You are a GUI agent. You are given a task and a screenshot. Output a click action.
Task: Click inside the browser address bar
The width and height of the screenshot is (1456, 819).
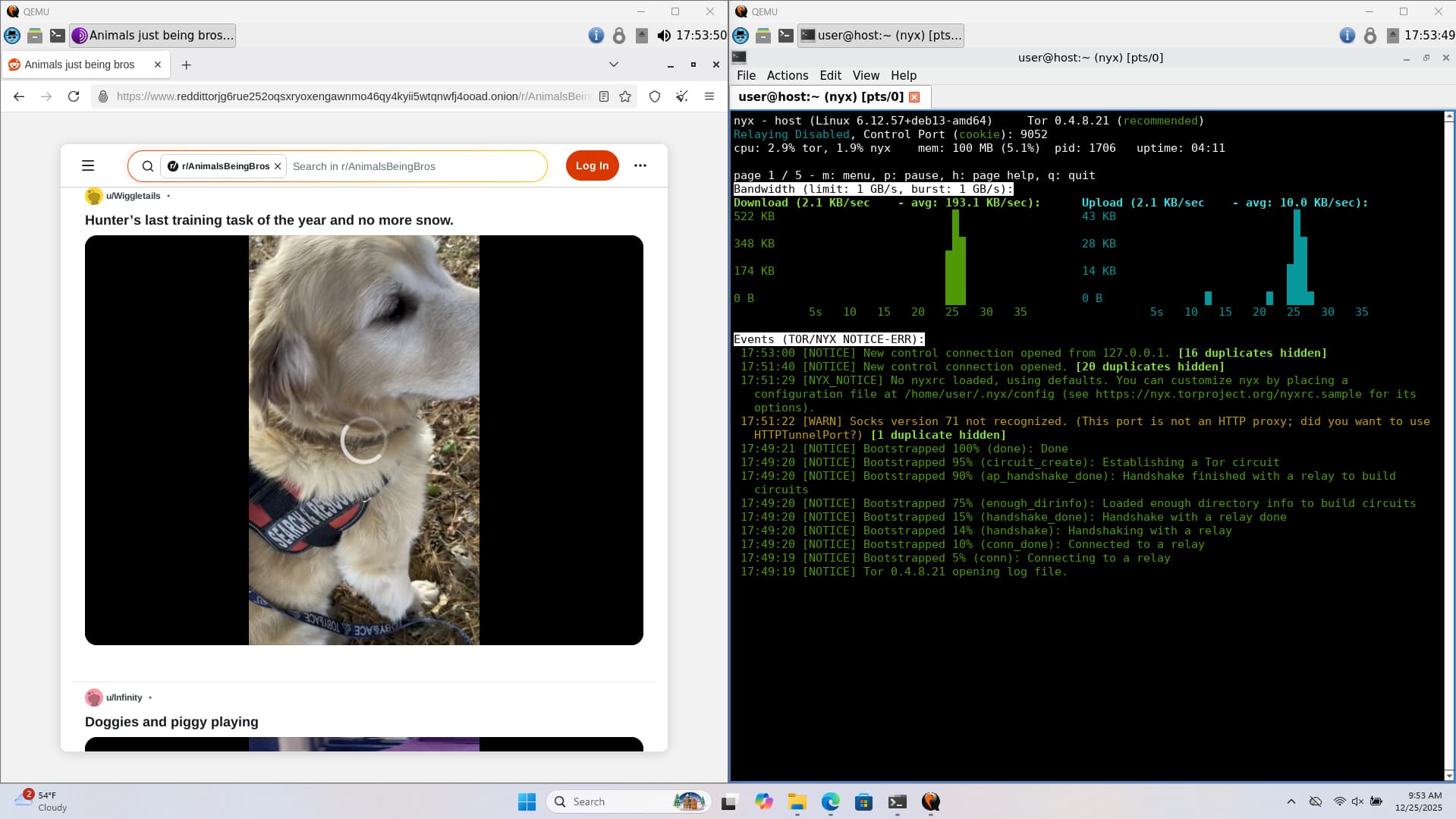pyautogui.click(x=341, y=96)
